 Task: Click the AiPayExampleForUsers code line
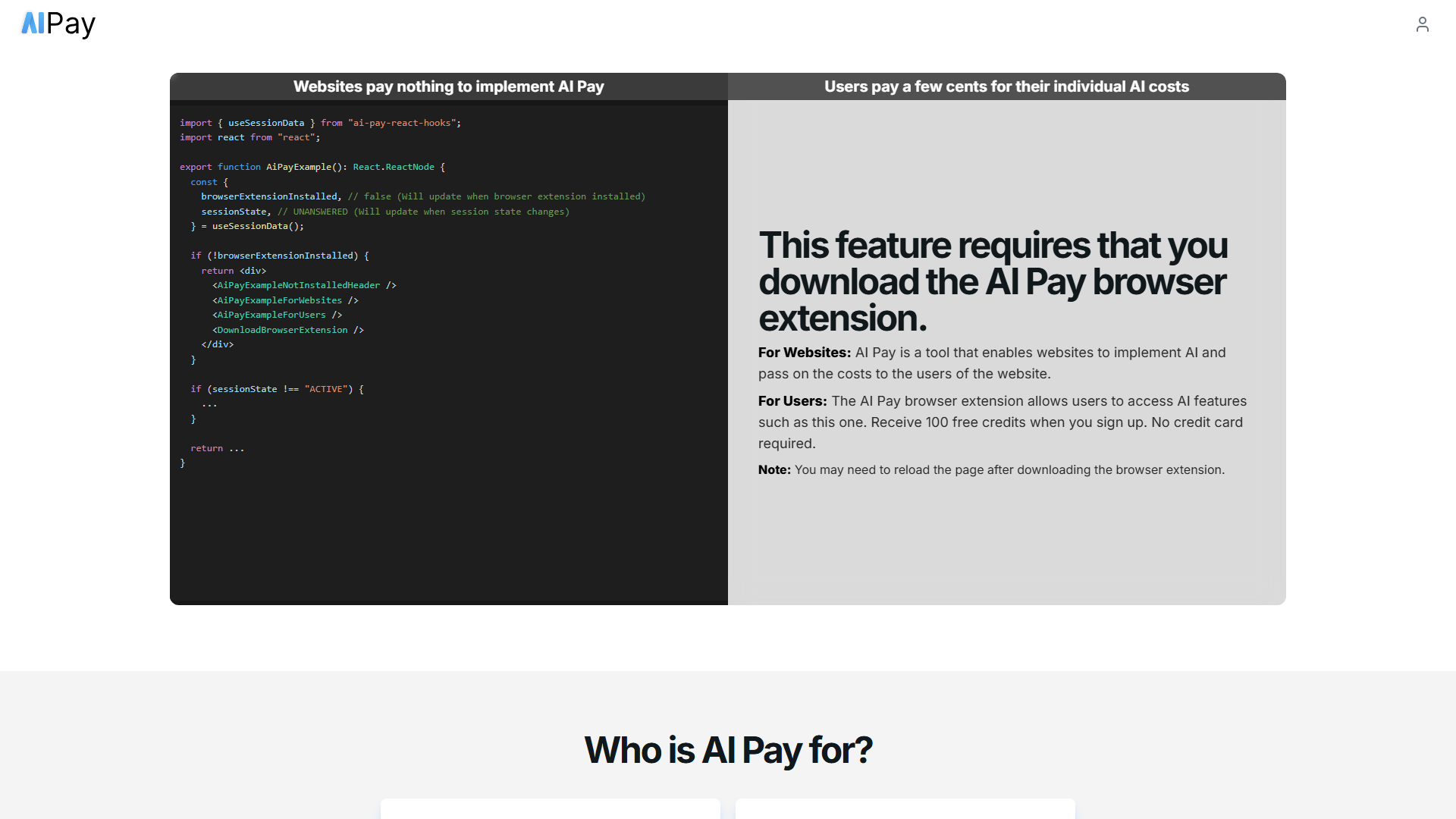(x=277, y=315)
